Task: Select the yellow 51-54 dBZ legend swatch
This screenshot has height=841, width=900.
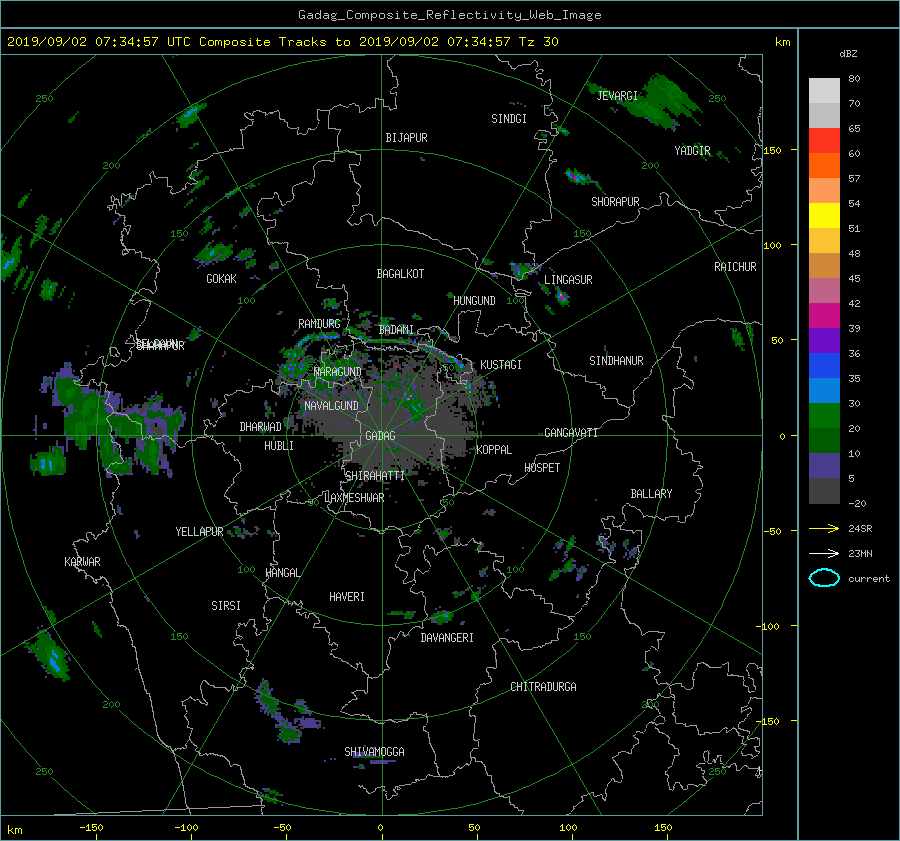Action: coord(824,215)
